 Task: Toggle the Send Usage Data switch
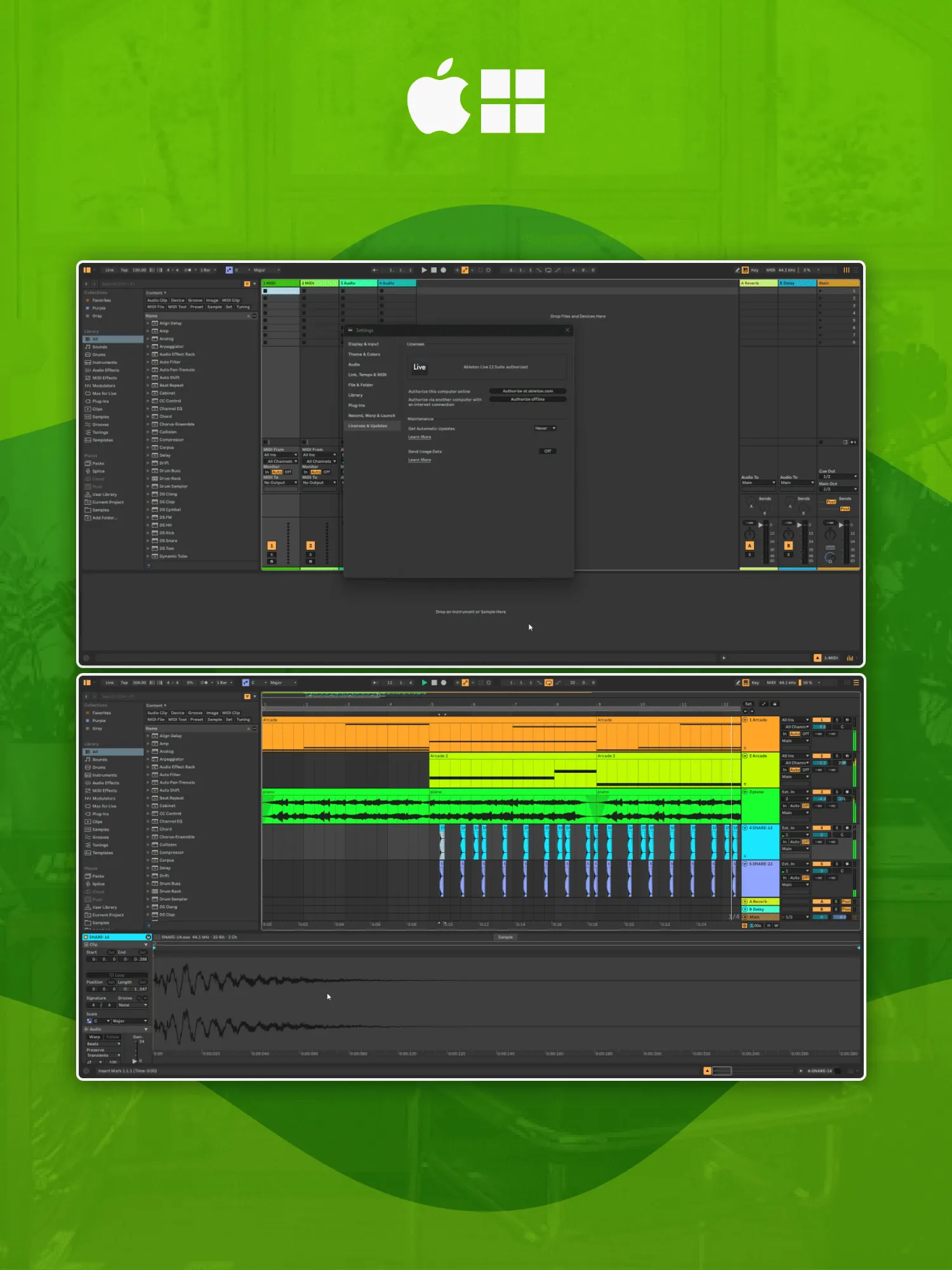click(547, 451)
